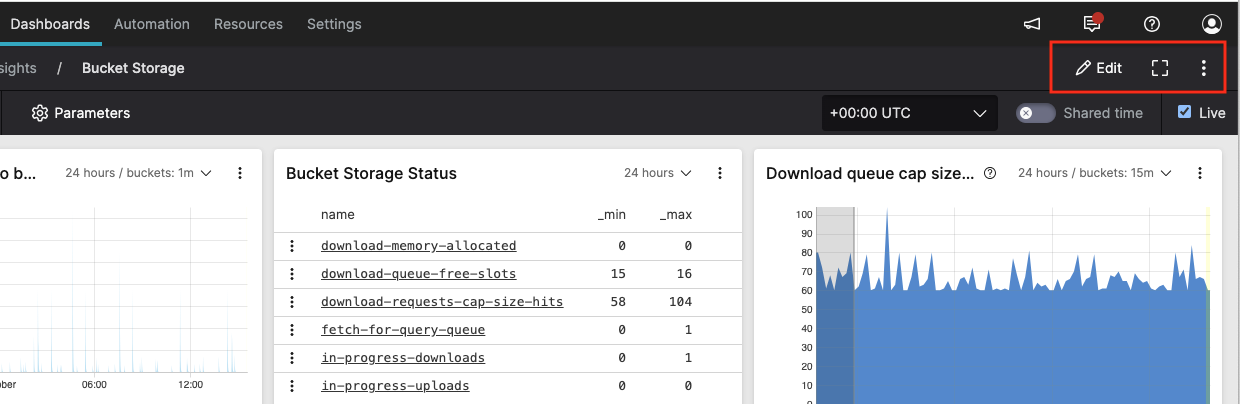Image resolution: width=1240 pixels, height=404 pixels.
Task: Go to the Settings tab
Action: pyautogui.click(x=334, y=24)
